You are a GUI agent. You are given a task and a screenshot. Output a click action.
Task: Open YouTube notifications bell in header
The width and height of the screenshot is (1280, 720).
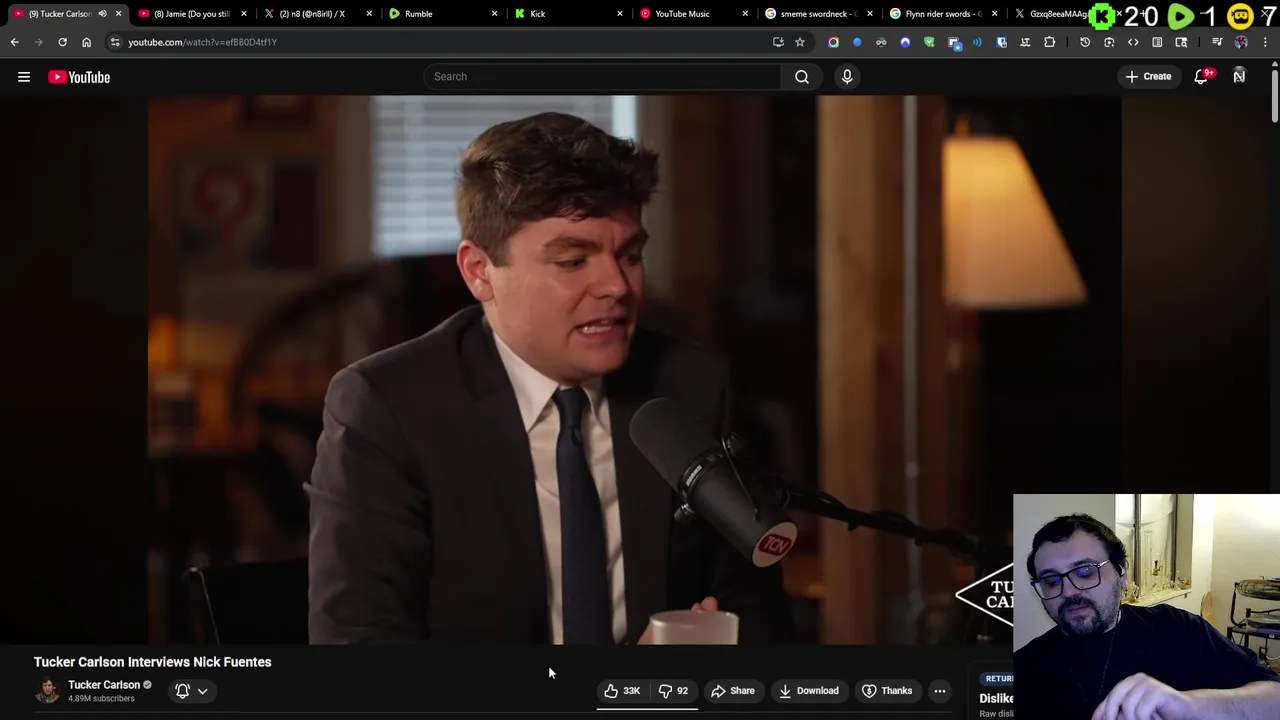[1201, 77]
